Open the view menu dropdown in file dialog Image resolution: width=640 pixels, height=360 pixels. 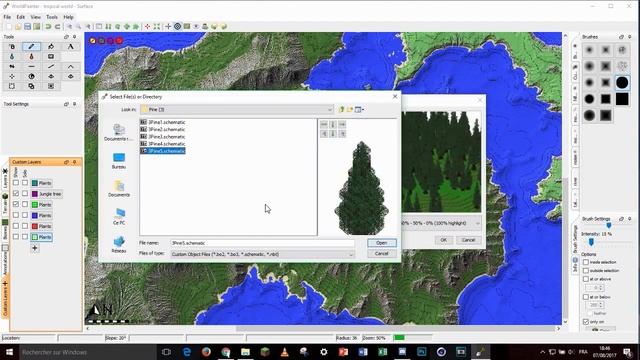[359, 109]
